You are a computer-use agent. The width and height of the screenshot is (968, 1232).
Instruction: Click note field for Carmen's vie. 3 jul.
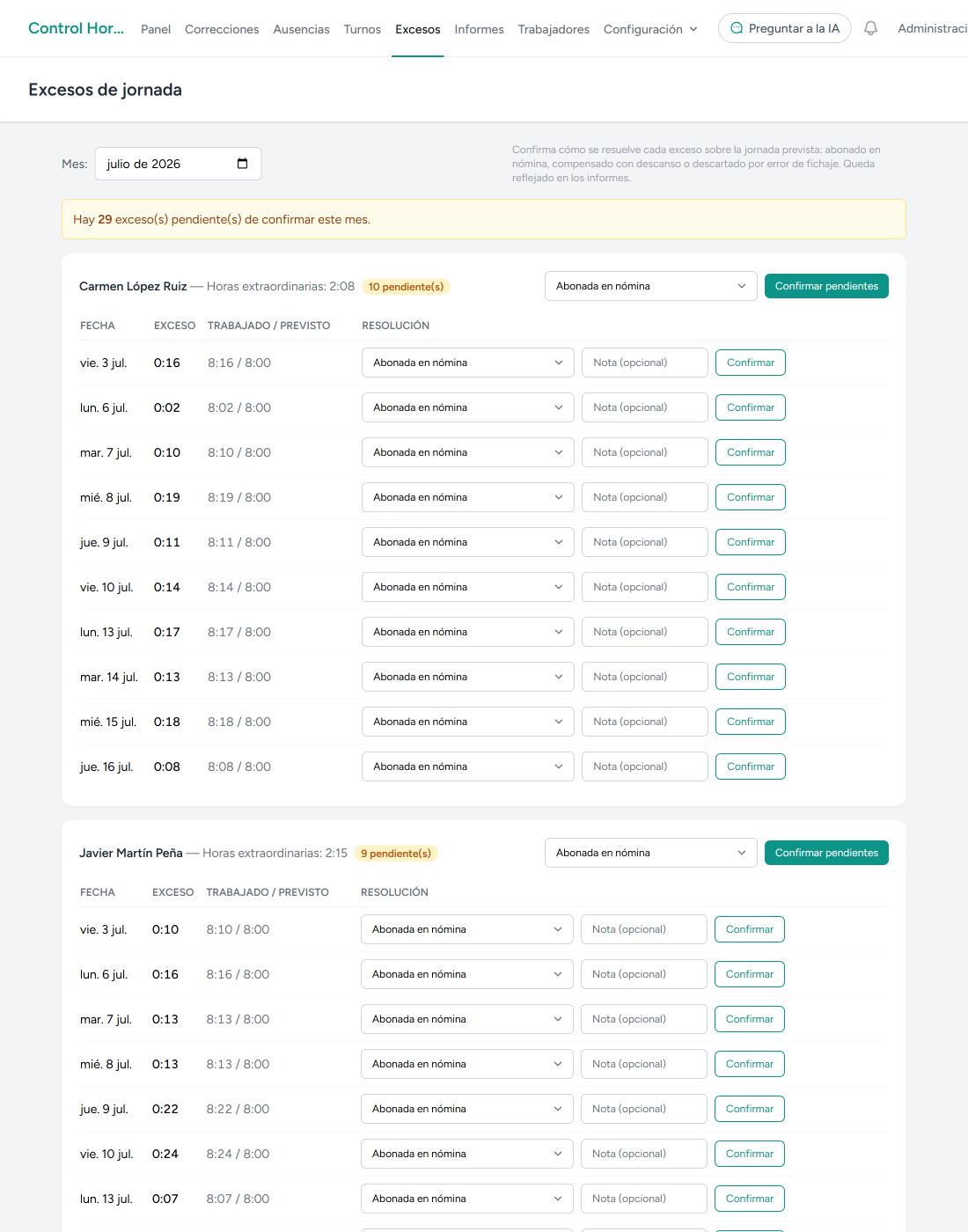(x=645, y=363)
